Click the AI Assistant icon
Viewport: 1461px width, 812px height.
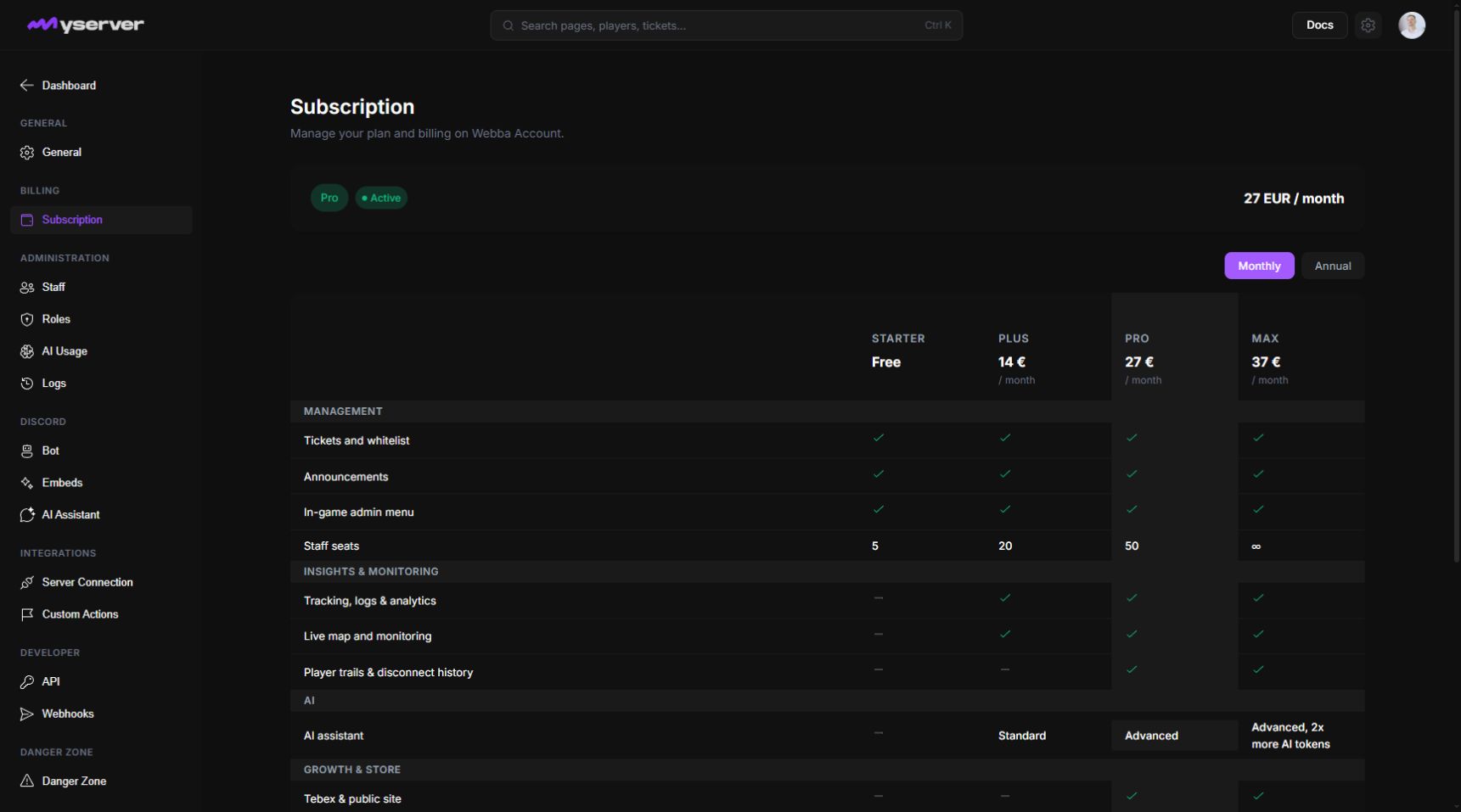[x=27, y=515]
